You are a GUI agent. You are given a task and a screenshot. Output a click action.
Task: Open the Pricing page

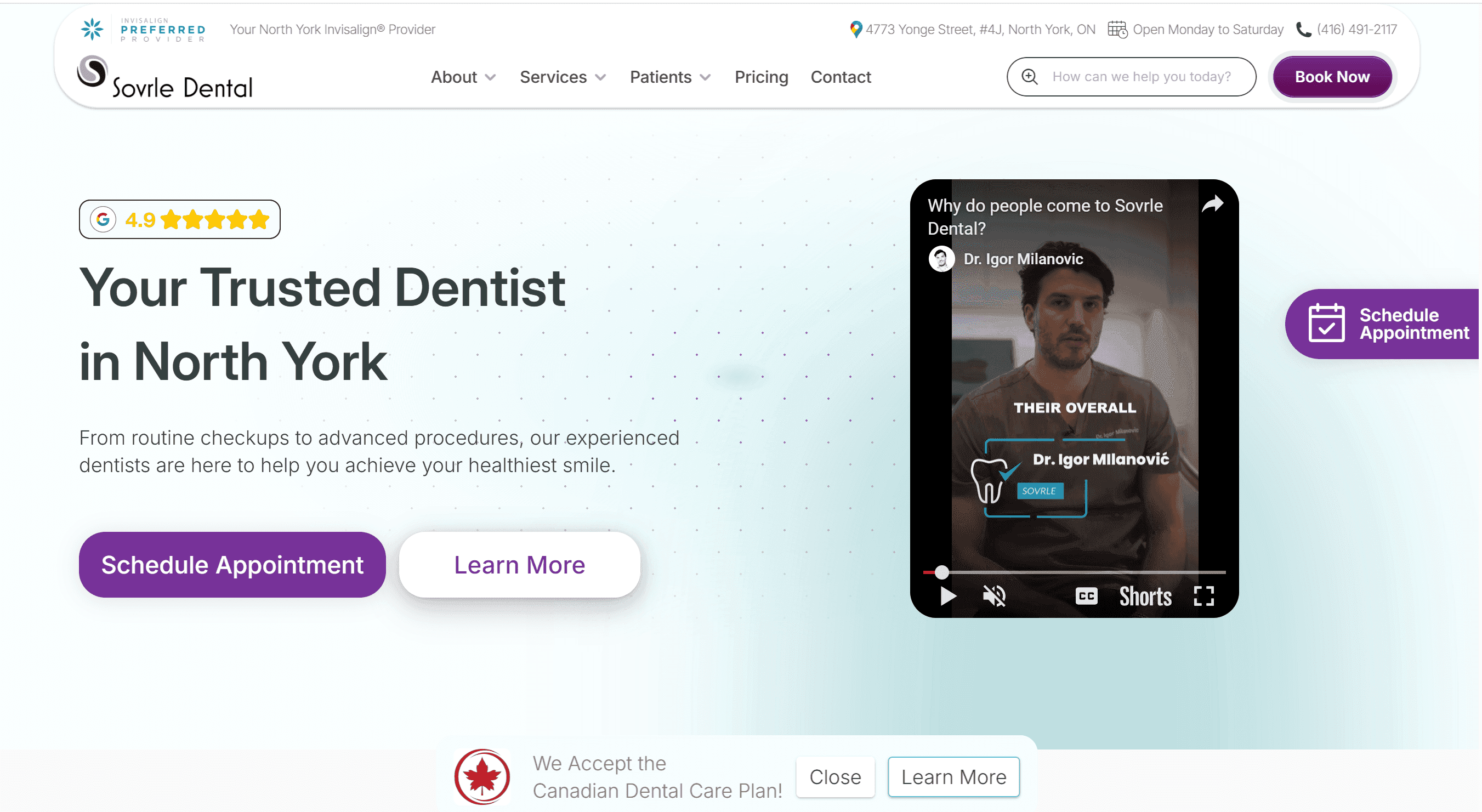pos(762,77)
